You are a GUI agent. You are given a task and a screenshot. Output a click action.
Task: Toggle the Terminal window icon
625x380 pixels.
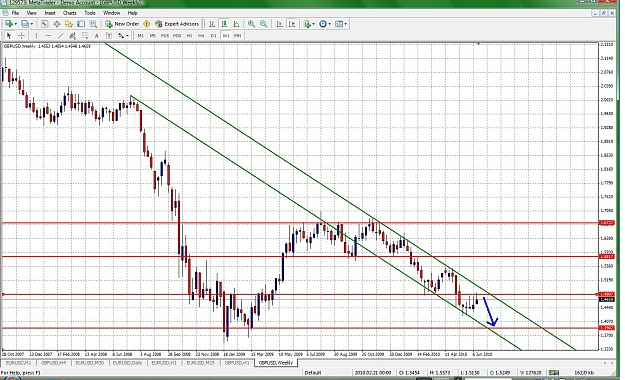(x=81, y=24)
